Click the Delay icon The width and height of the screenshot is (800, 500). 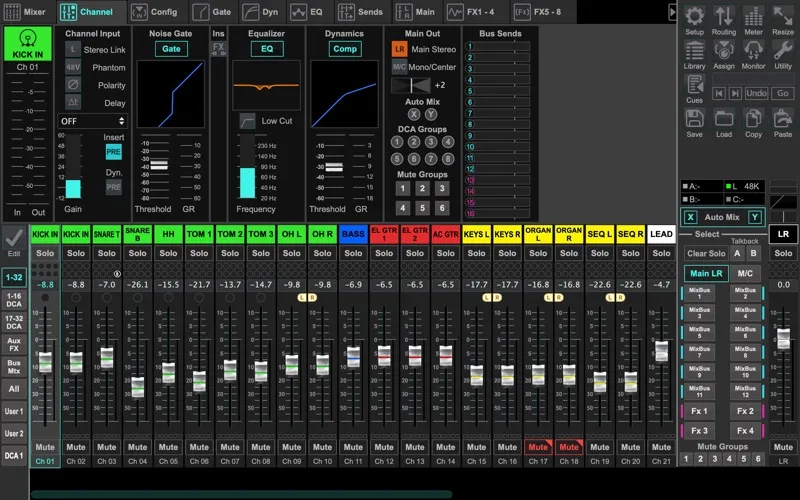73,103
